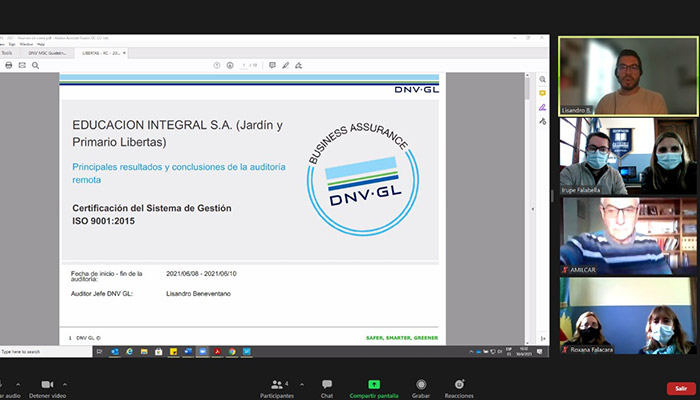Click Compartir pantalla to share screen
Screen dimensions: 700x400
[x=374, y=388]
